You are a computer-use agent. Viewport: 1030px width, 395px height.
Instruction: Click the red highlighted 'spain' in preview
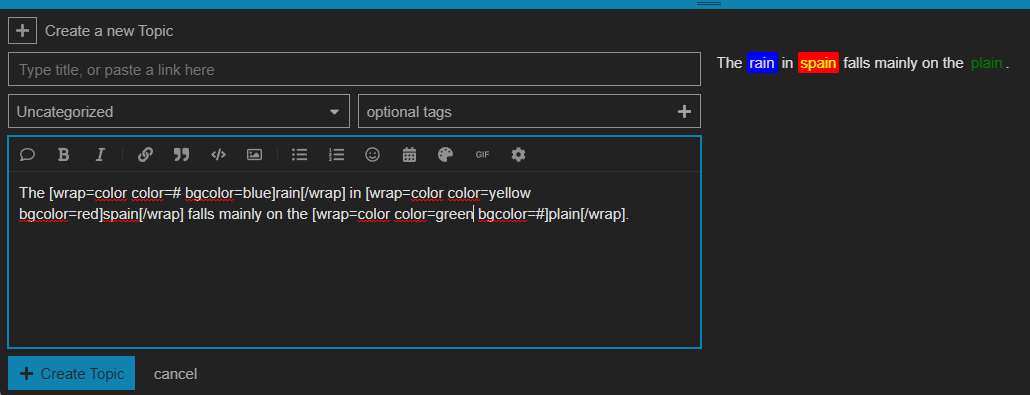(x=818, y=63)
